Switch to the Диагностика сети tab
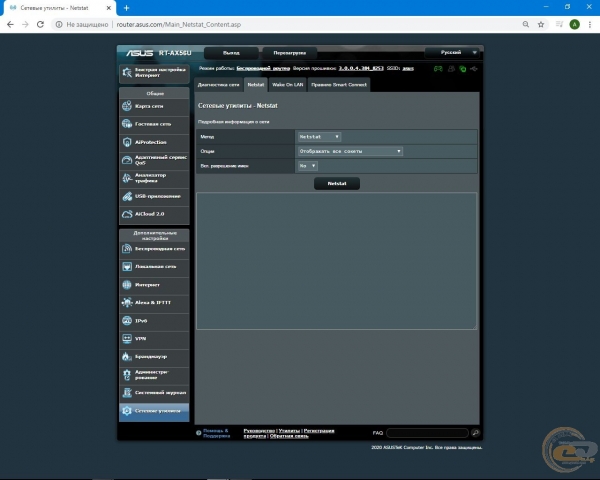 (218, 85)
